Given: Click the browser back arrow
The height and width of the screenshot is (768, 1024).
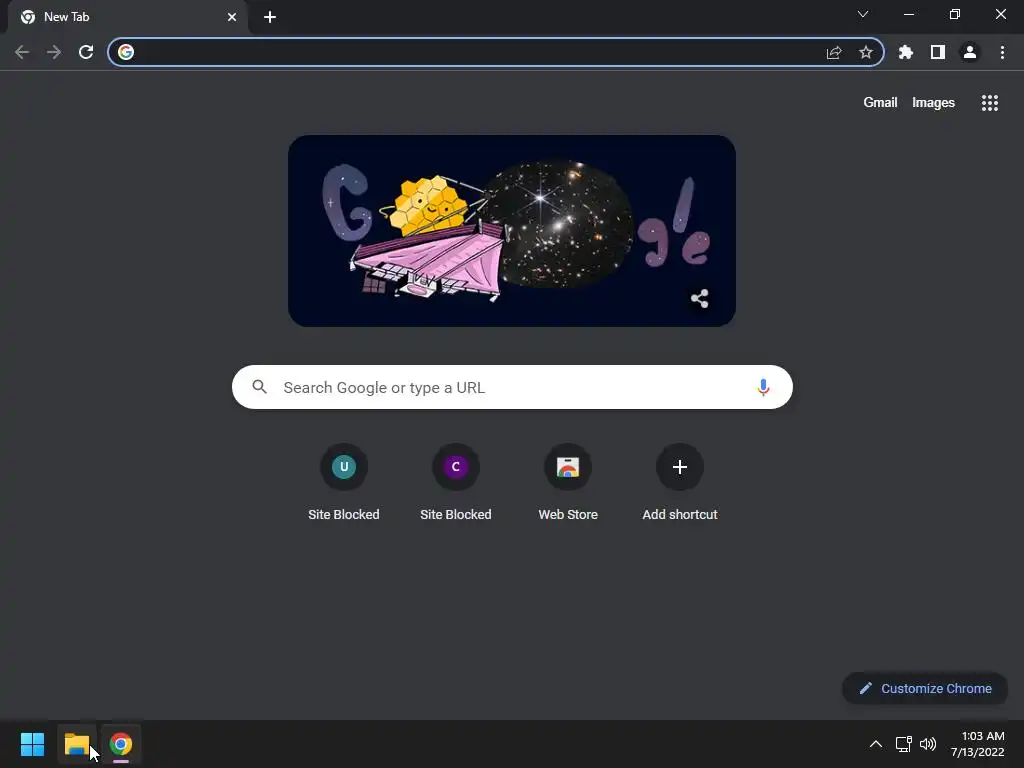Looking at the screenshot, I should point(22,52).
